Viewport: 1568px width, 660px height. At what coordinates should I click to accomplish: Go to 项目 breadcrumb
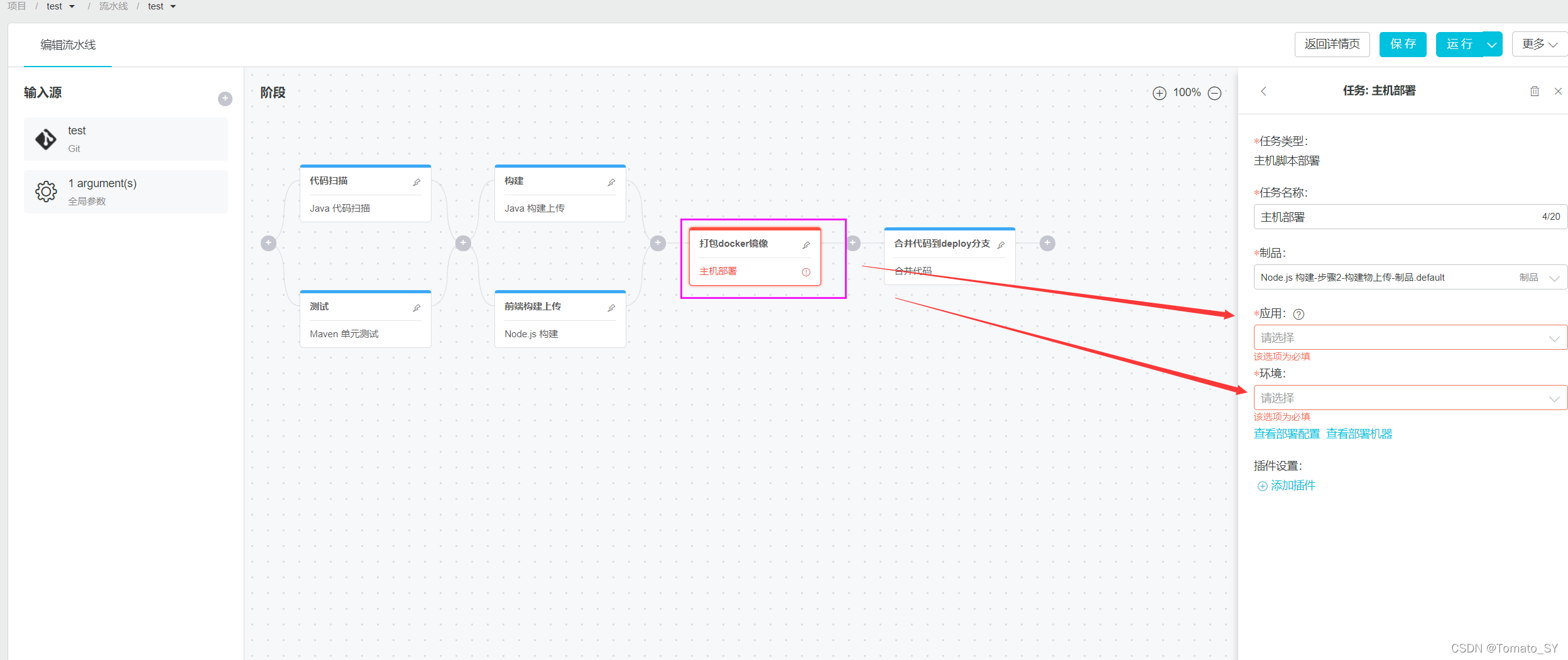click(x=17, y=6)
